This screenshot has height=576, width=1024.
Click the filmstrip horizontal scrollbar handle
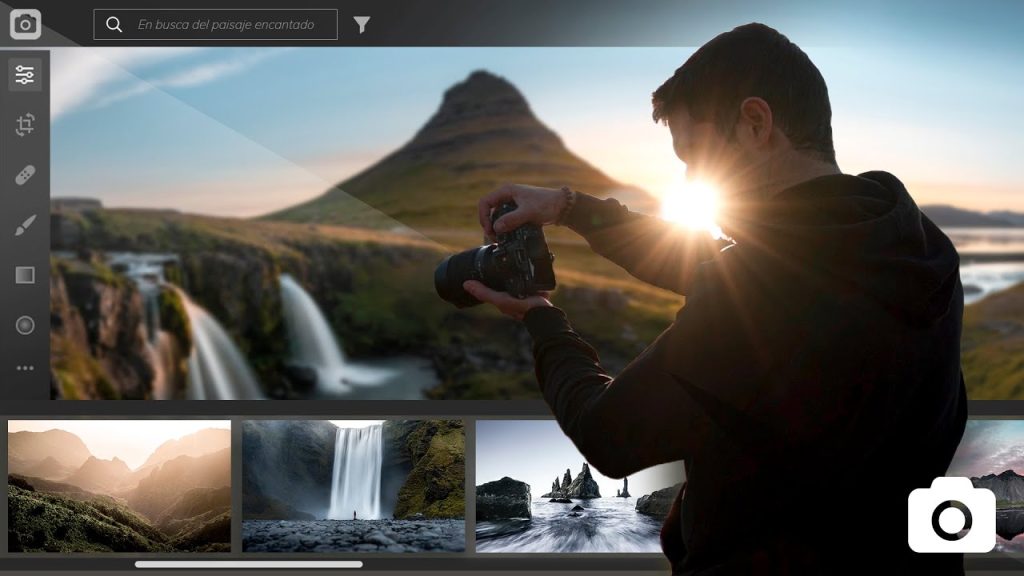tap(249, 564)
